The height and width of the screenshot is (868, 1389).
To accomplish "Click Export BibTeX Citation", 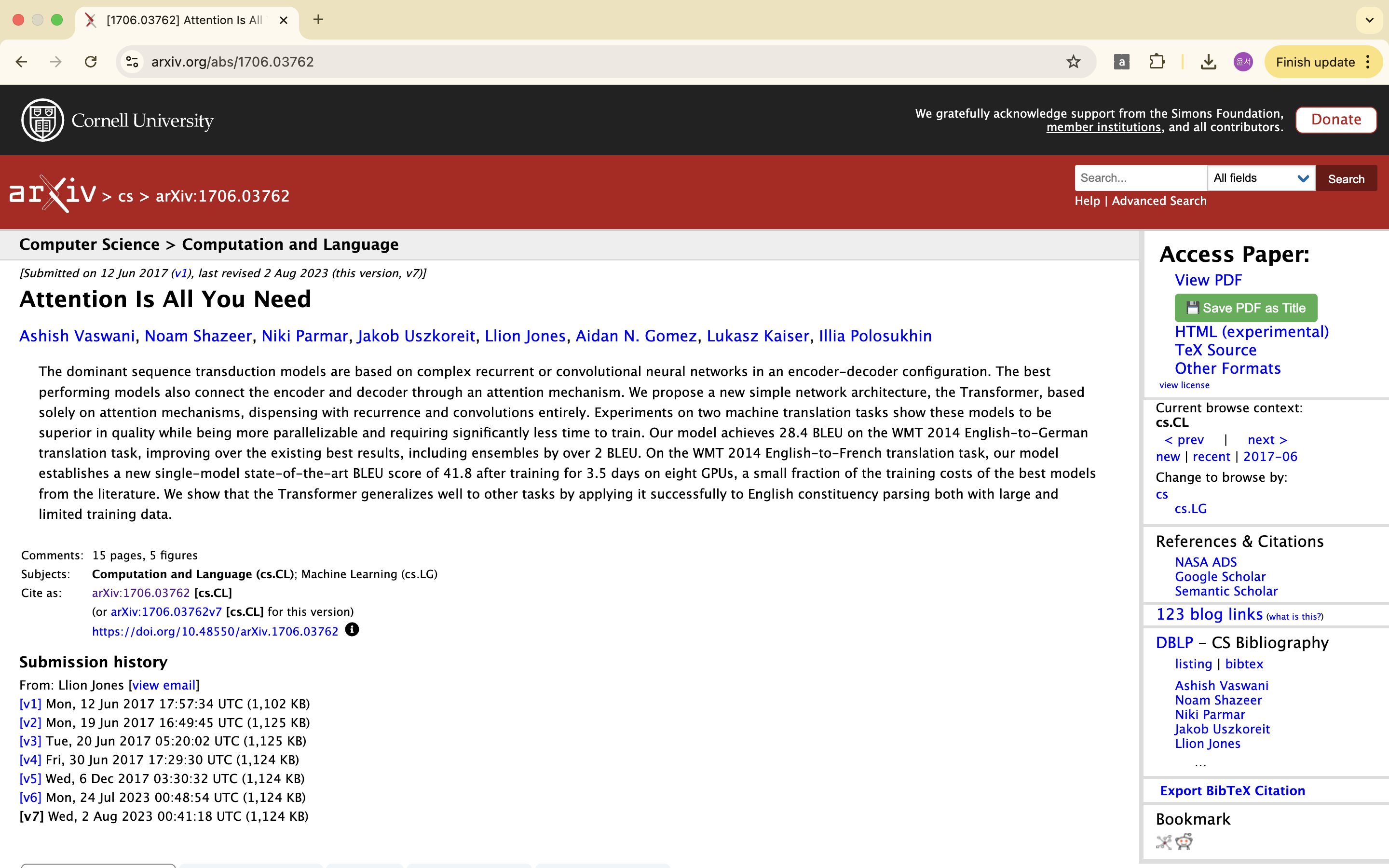I will point(1232,791).
